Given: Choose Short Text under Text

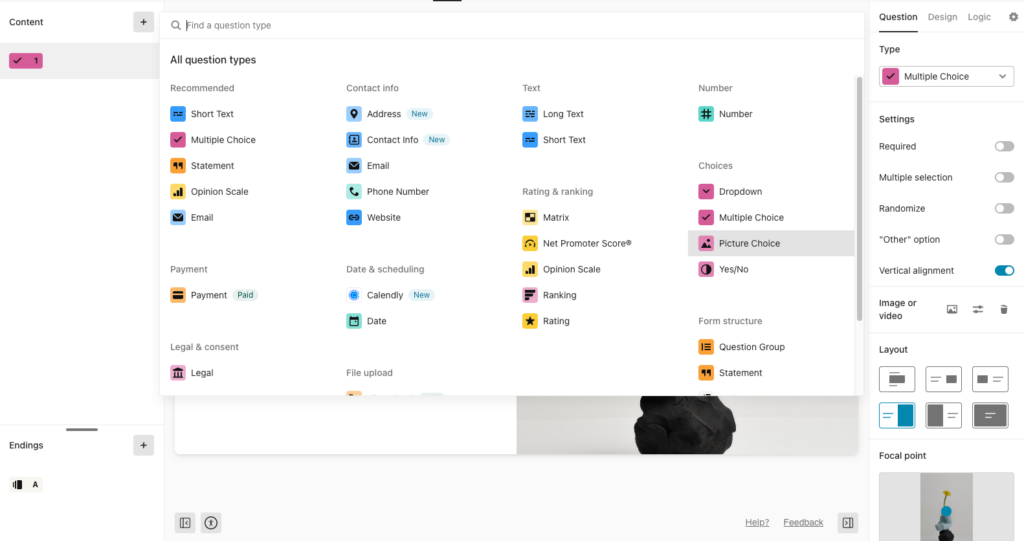Looking at the screenshot, I should pyautogui.click(x=554, y=140).
